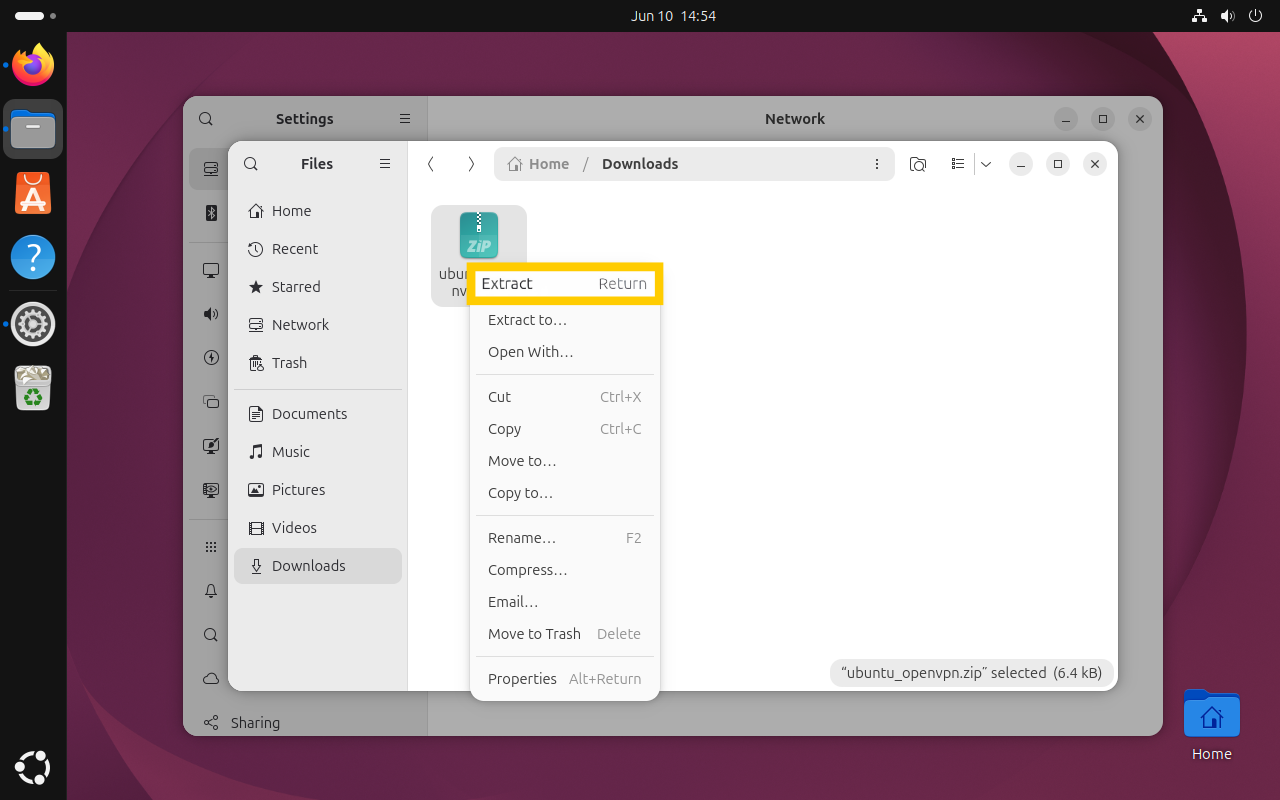
Task: Click the search folder contents icon
Action: coord(918,164)
